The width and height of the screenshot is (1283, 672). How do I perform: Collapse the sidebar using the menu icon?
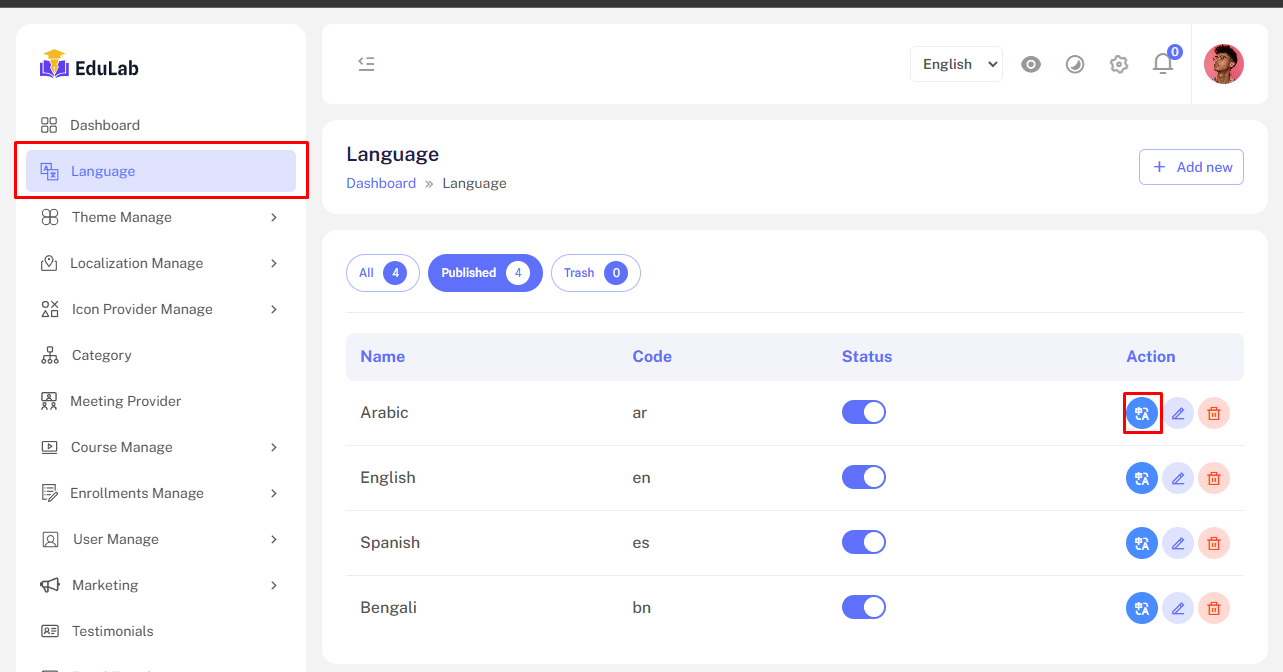[x=367, y=64]
